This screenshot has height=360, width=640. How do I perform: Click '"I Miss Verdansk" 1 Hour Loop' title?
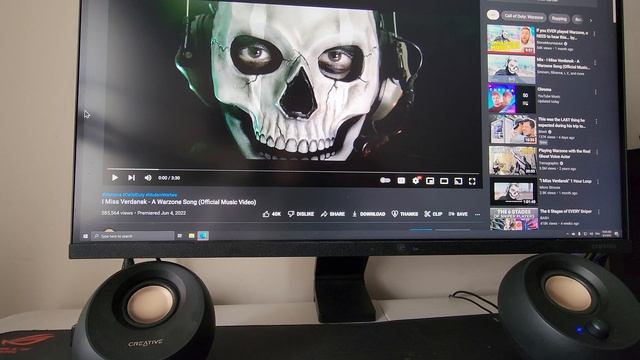click(565, 181)
